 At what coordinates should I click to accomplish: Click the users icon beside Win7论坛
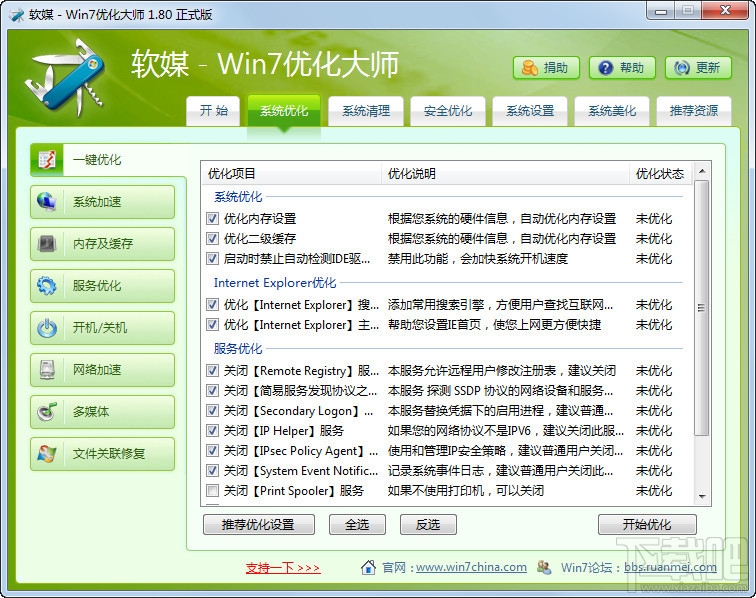point(544,567)
